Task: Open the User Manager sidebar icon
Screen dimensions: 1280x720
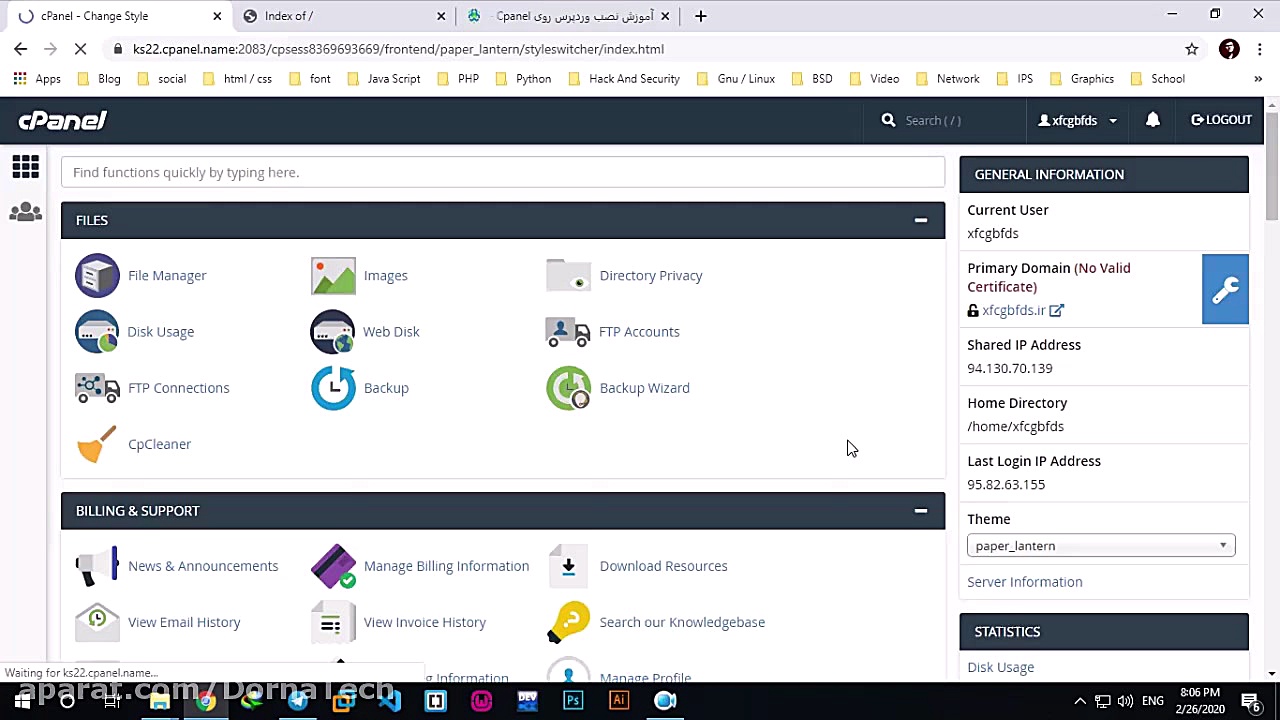Action: (26, 212)
